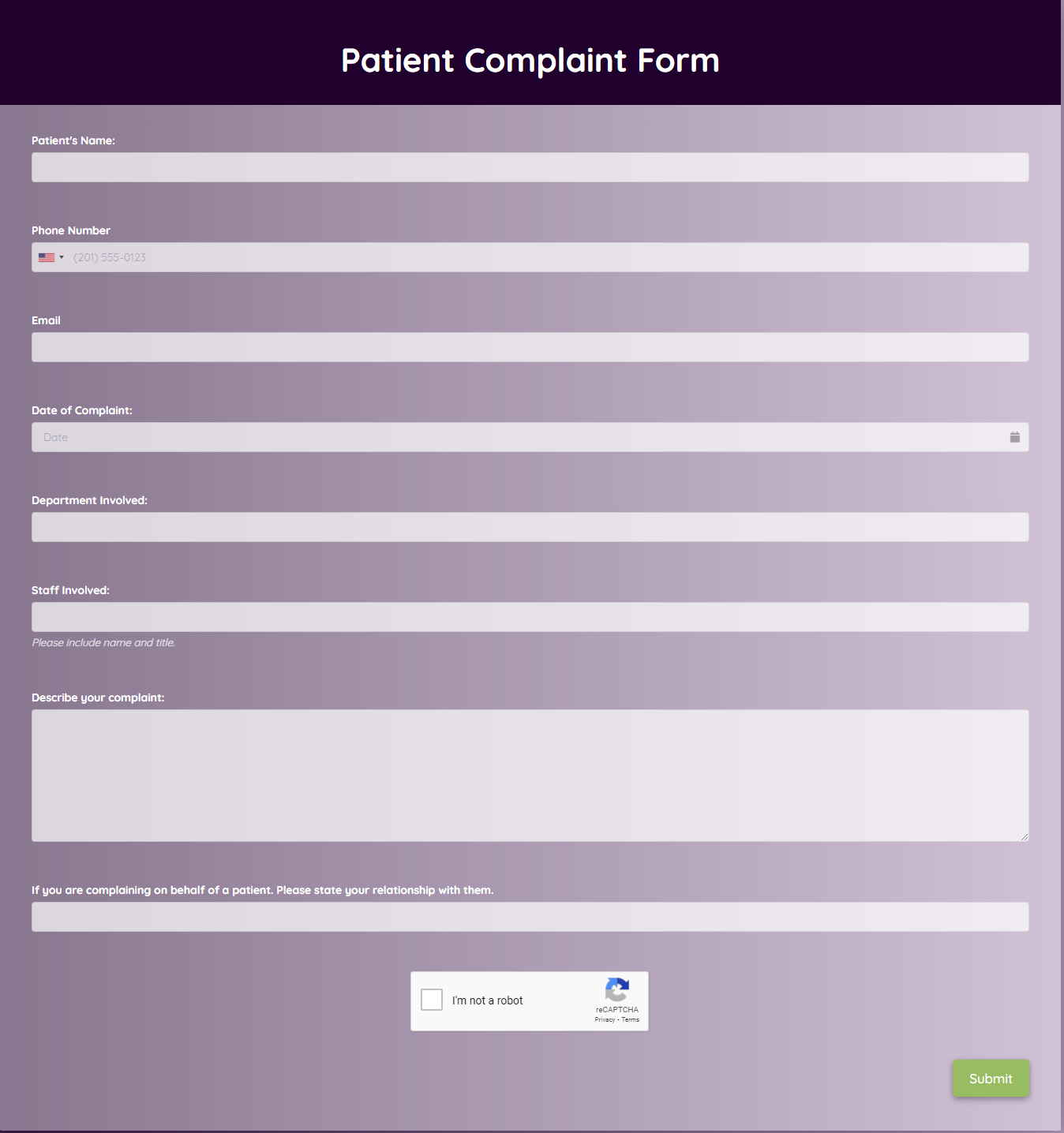Click the Submit button

point(991,1079)
